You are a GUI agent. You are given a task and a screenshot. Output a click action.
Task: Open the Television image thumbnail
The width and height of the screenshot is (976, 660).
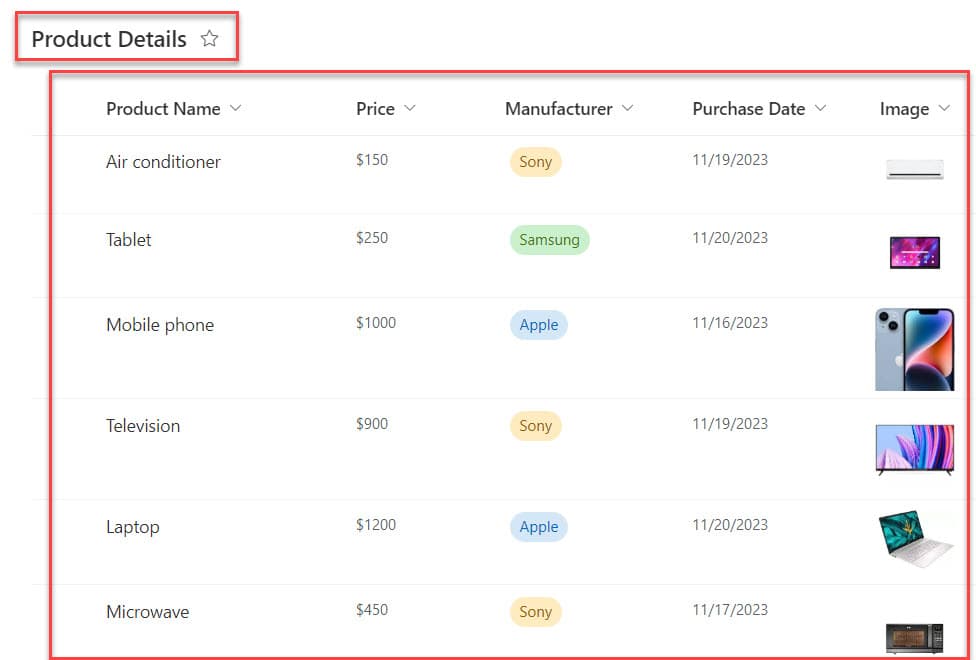pyautogui.click(x=914, y=450)
